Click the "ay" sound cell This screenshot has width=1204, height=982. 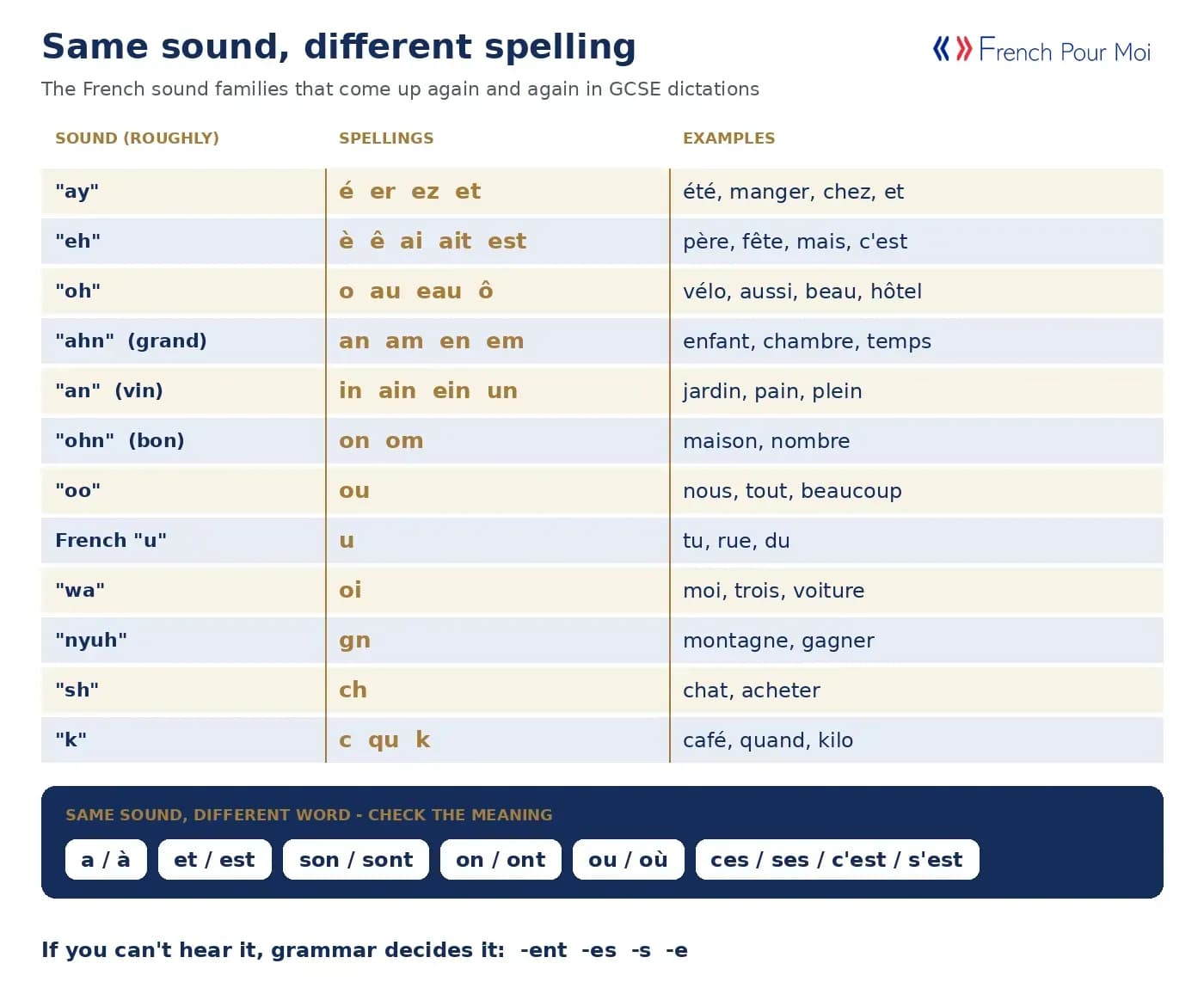[x=183, y=191]
